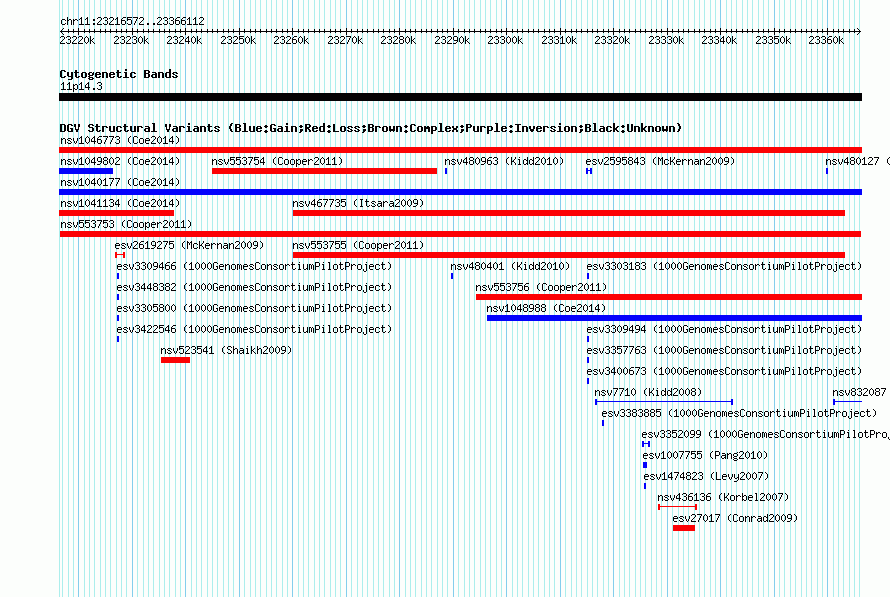Select the DGV Structural Variants track heading
Image resolution: width=890 pixels, height=597 pixels.
[x=371, y=128]
